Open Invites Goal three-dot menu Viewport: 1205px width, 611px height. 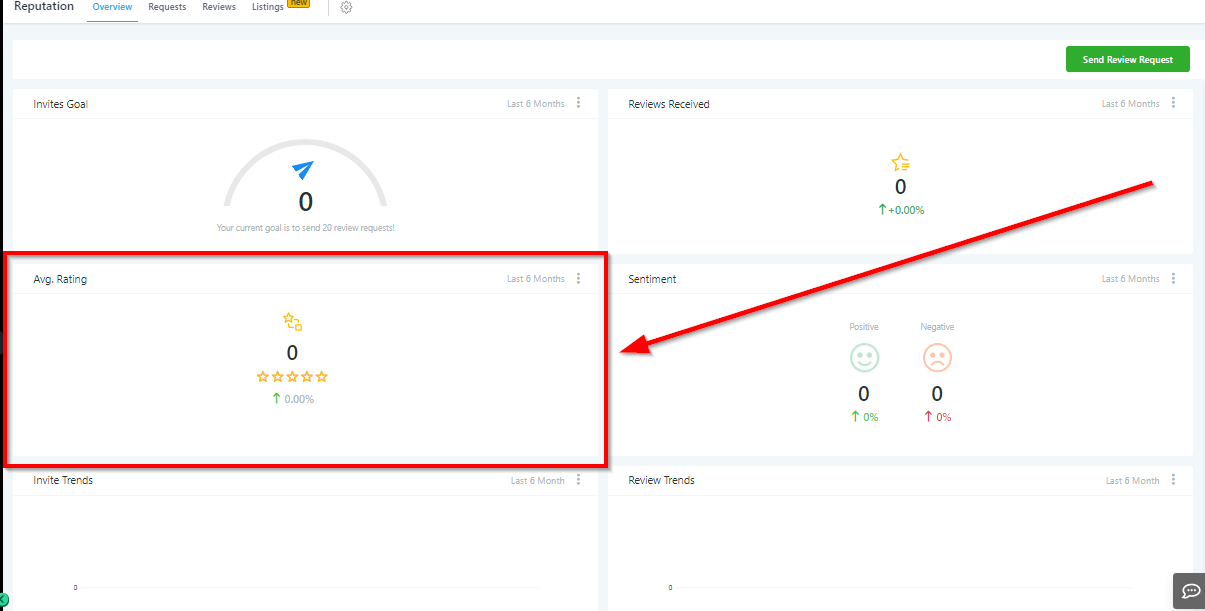(x=578, y=103)
